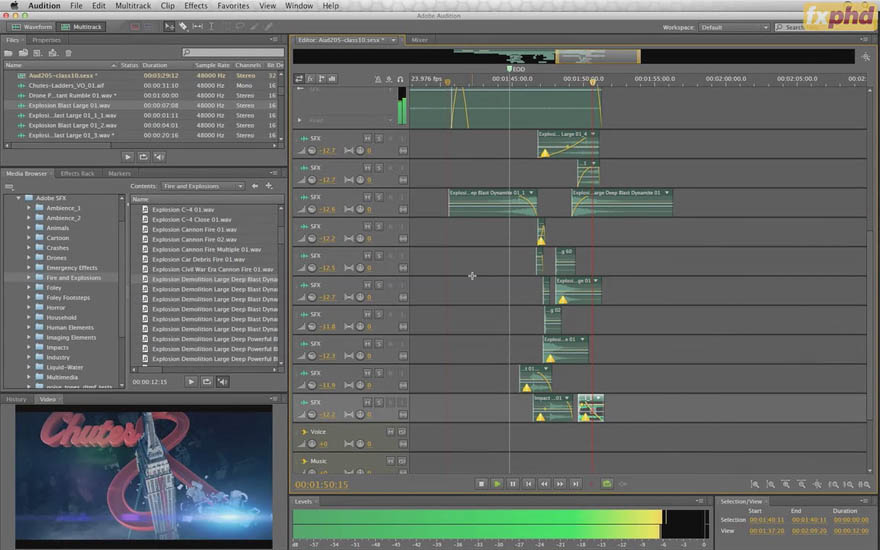Viewport: 880px width, 550px height.
Task: Click the volume knob on the -12.3 SFX track
Action: [311, 356]
